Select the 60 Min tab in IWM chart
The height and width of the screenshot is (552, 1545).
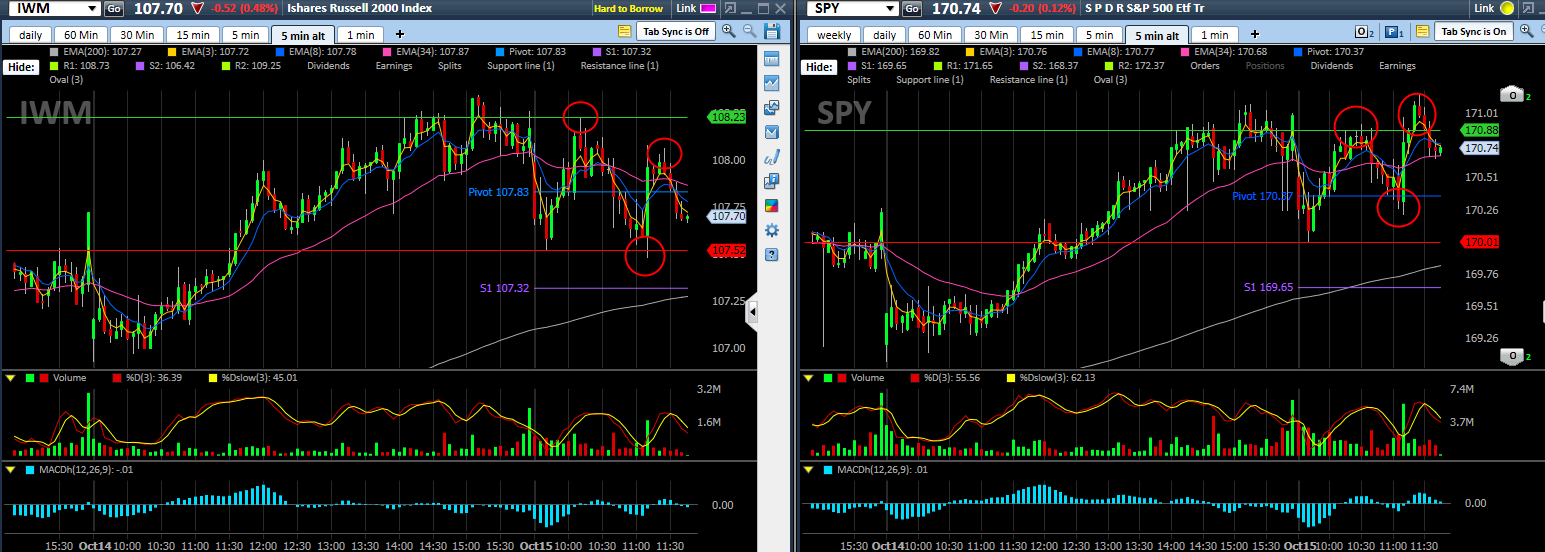[81, 34]
